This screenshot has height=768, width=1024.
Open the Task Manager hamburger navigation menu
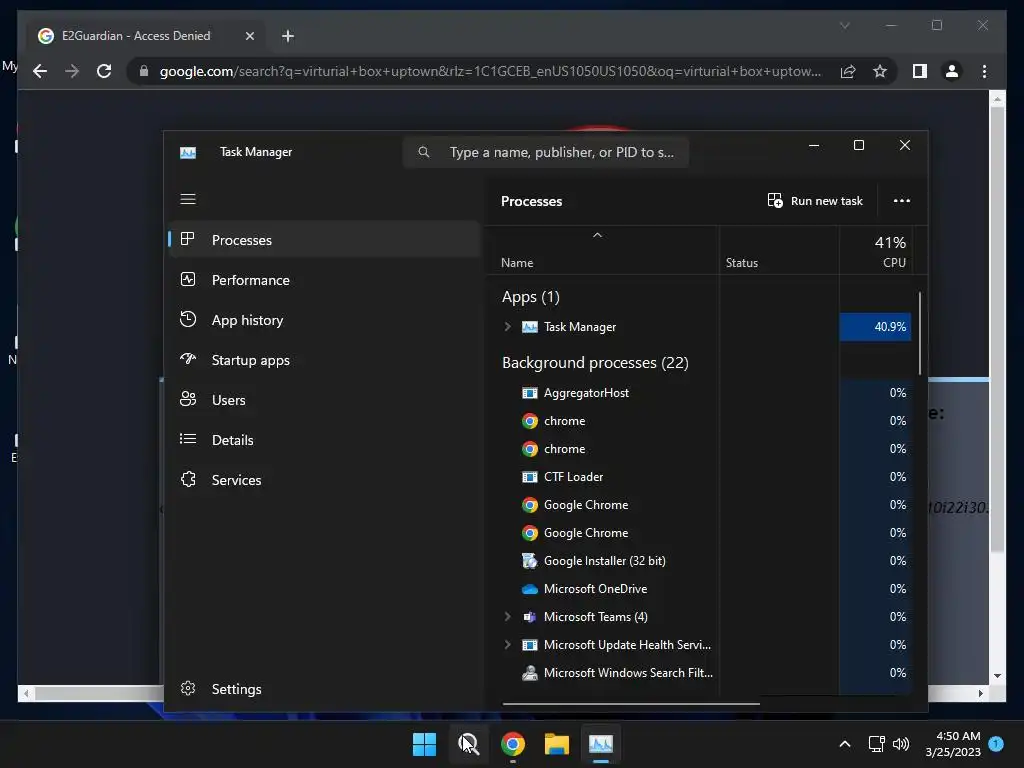(188, 199)
